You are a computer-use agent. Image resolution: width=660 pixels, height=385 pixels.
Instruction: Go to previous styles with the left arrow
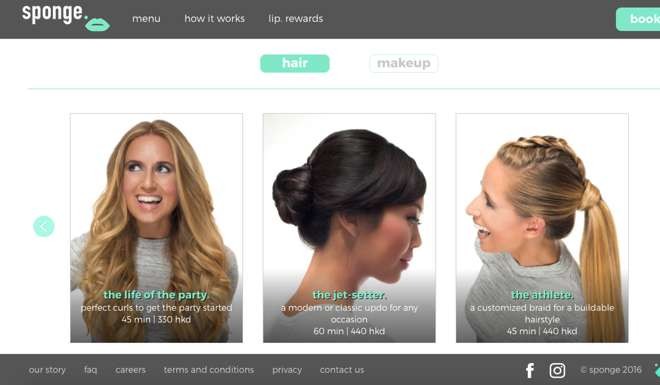(x=44, y=226)
